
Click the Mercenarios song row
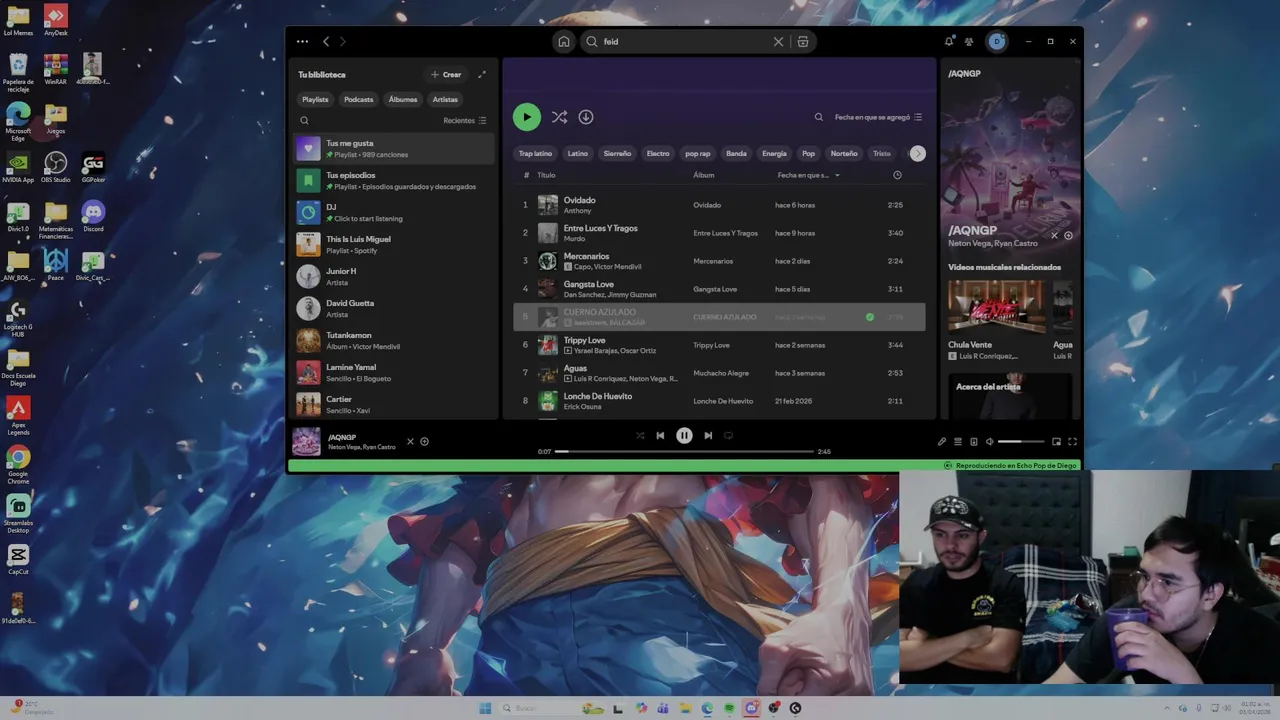719,261
